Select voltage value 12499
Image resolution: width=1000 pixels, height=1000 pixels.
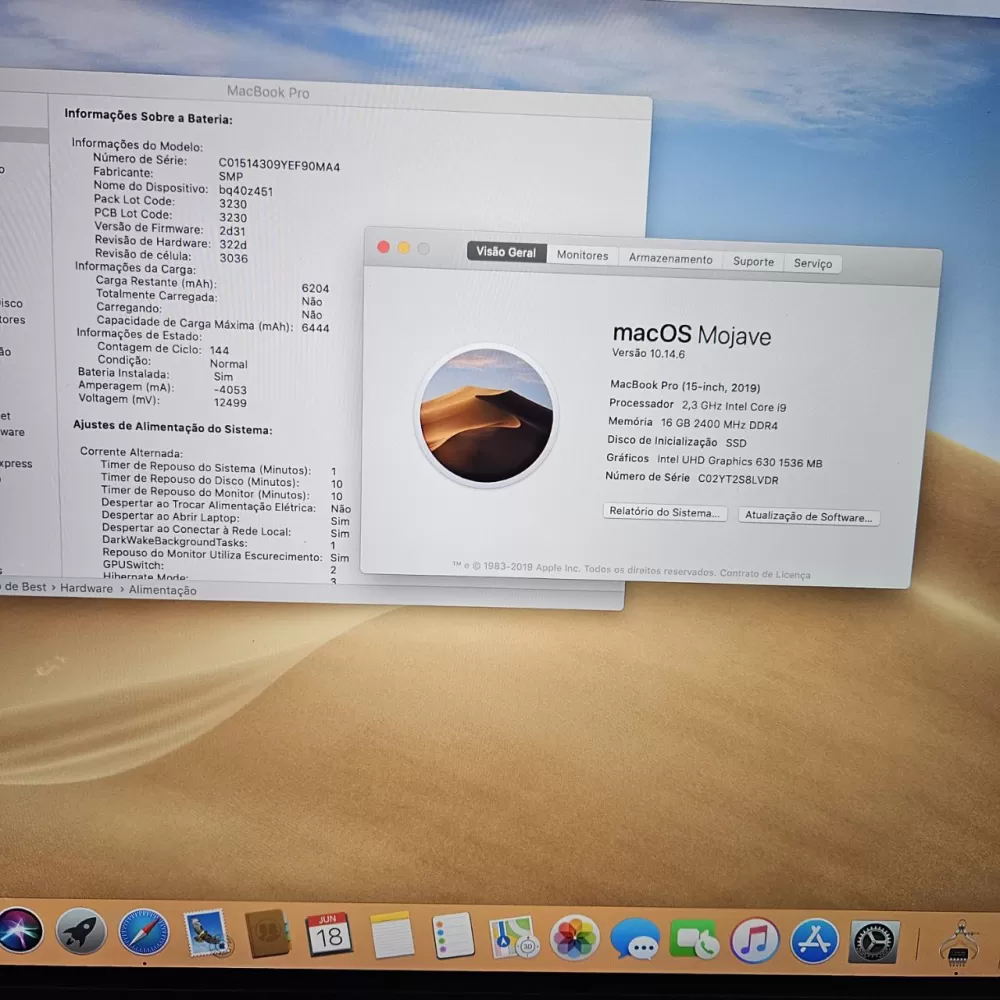[x=230, y=402]
